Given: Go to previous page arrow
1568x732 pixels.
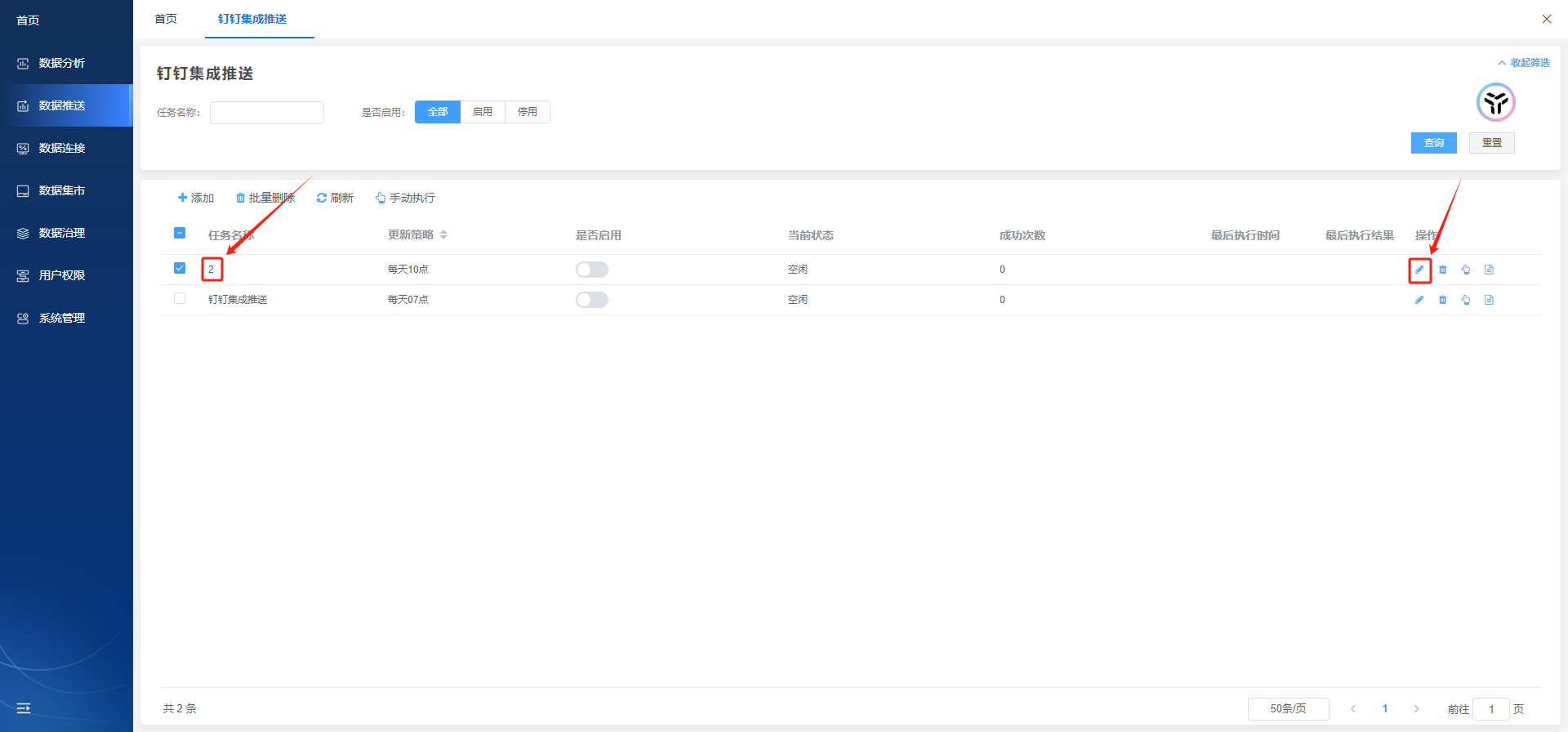Looking at the screenshot, I should [1353, 708].
